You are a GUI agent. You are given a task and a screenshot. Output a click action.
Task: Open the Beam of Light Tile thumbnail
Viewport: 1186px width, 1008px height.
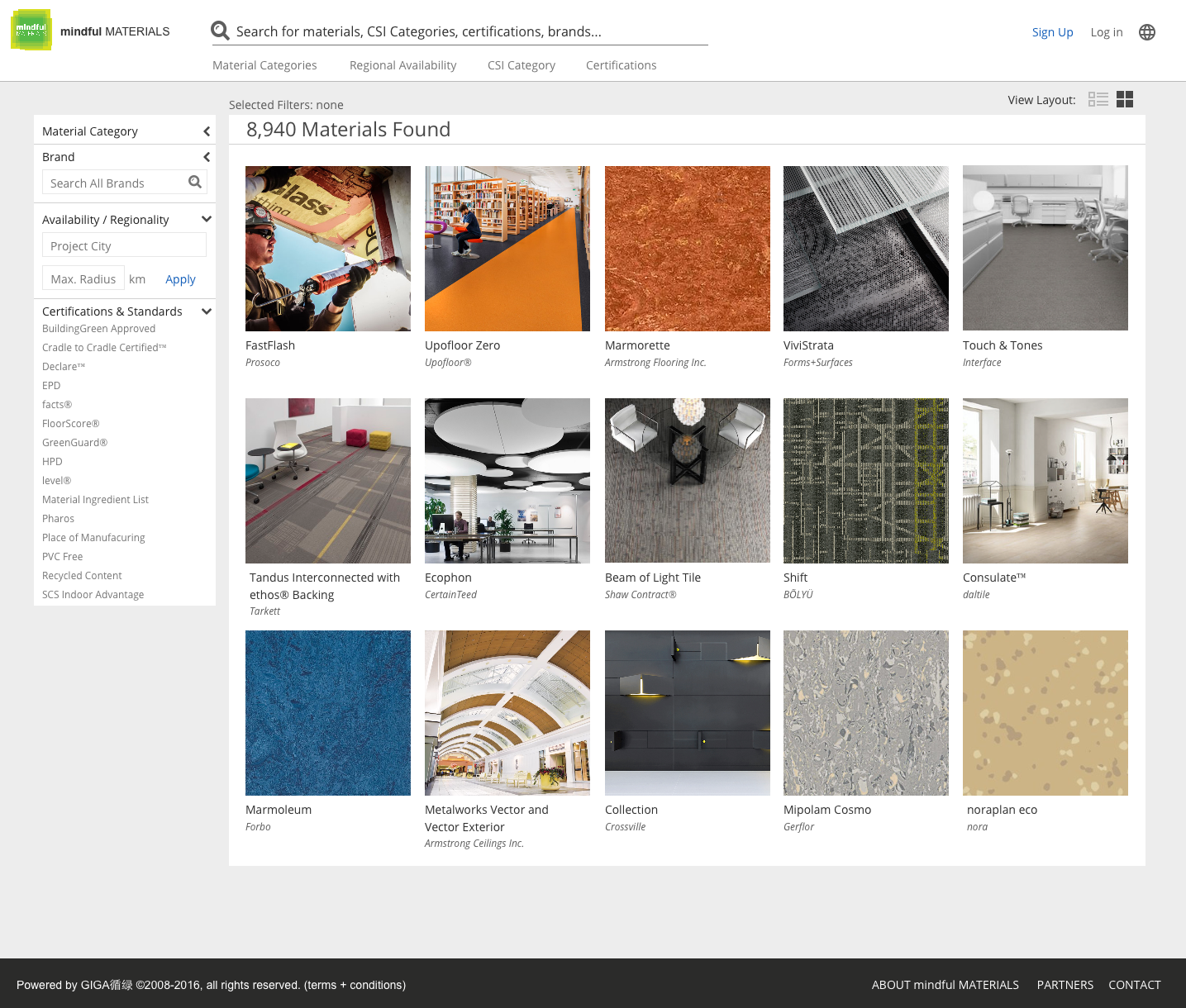(x=688, y=481)
